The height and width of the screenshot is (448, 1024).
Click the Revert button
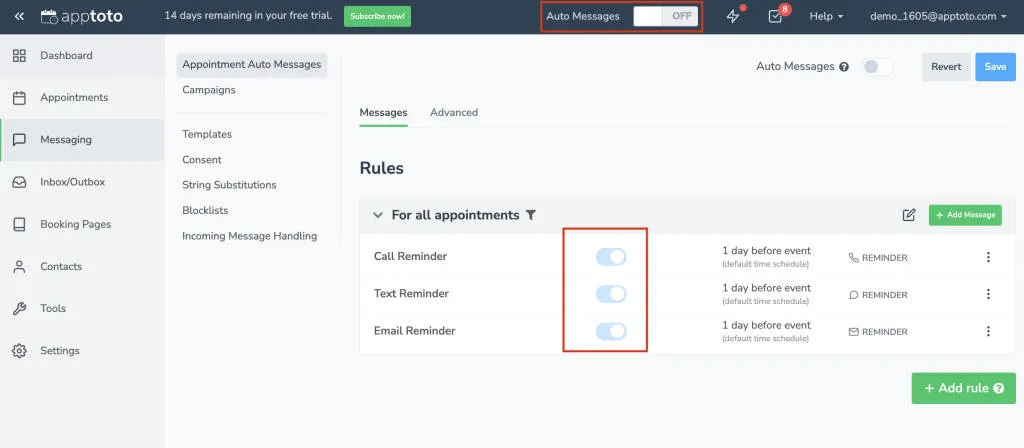point(946,67)
